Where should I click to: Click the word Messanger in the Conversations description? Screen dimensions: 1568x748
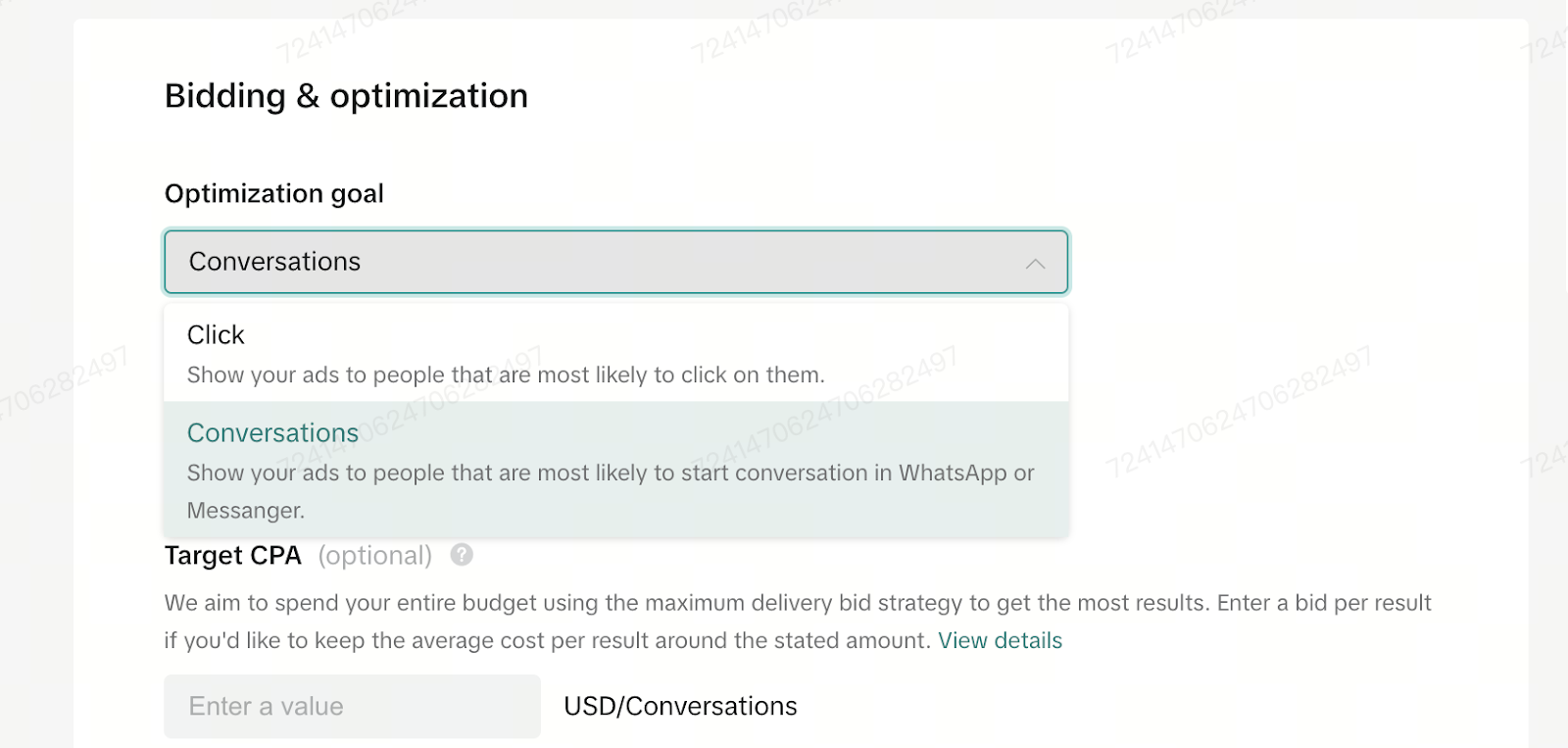click(246, 511)
